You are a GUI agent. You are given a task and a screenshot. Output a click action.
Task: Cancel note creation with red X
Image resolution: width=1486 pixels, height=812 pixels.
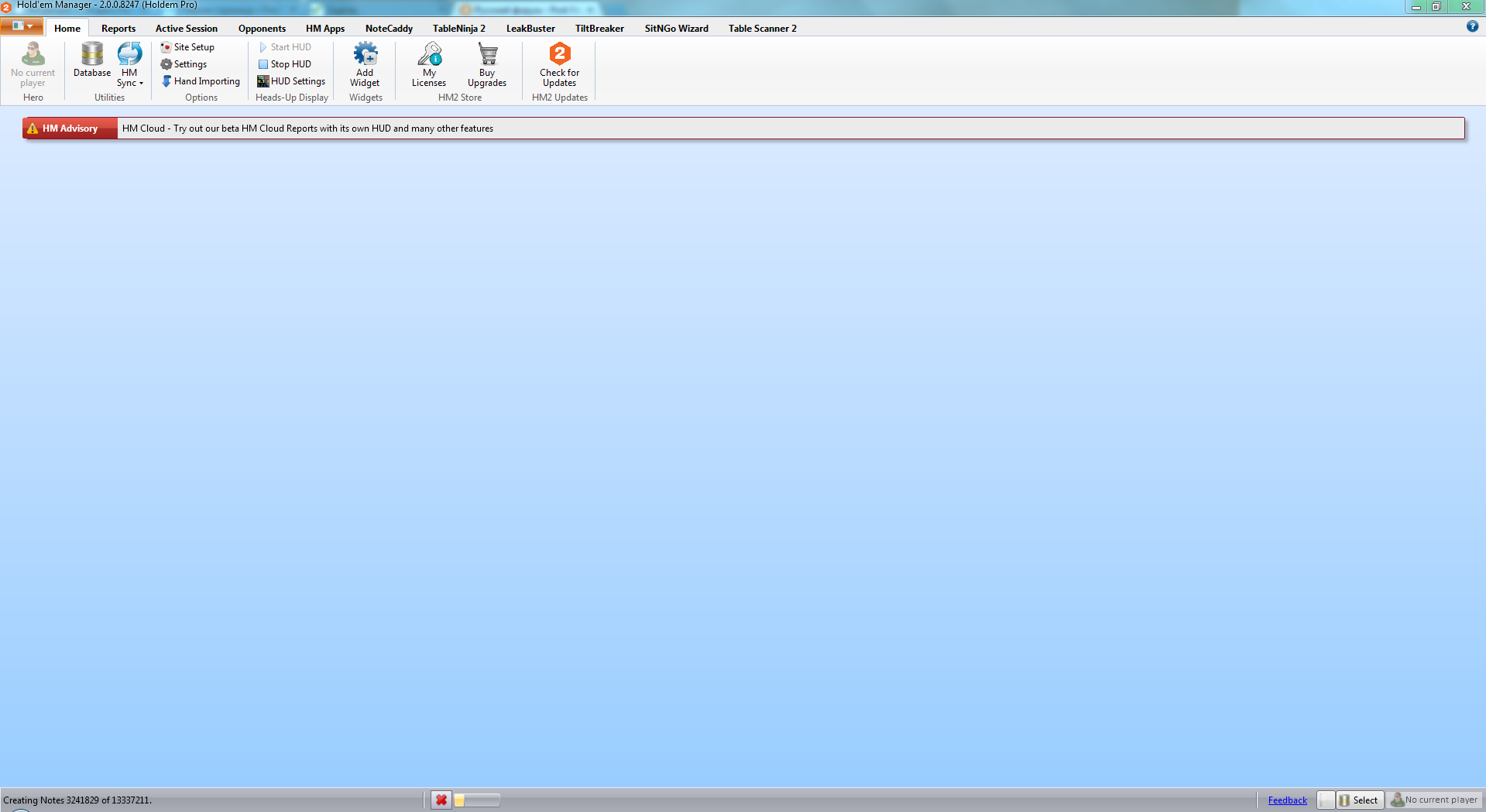point(441,800)
